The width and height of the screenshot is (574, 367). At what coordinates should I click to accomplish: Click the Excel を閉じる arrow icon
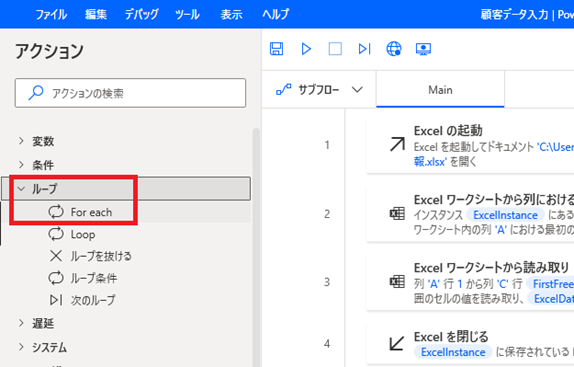[397, 343]
